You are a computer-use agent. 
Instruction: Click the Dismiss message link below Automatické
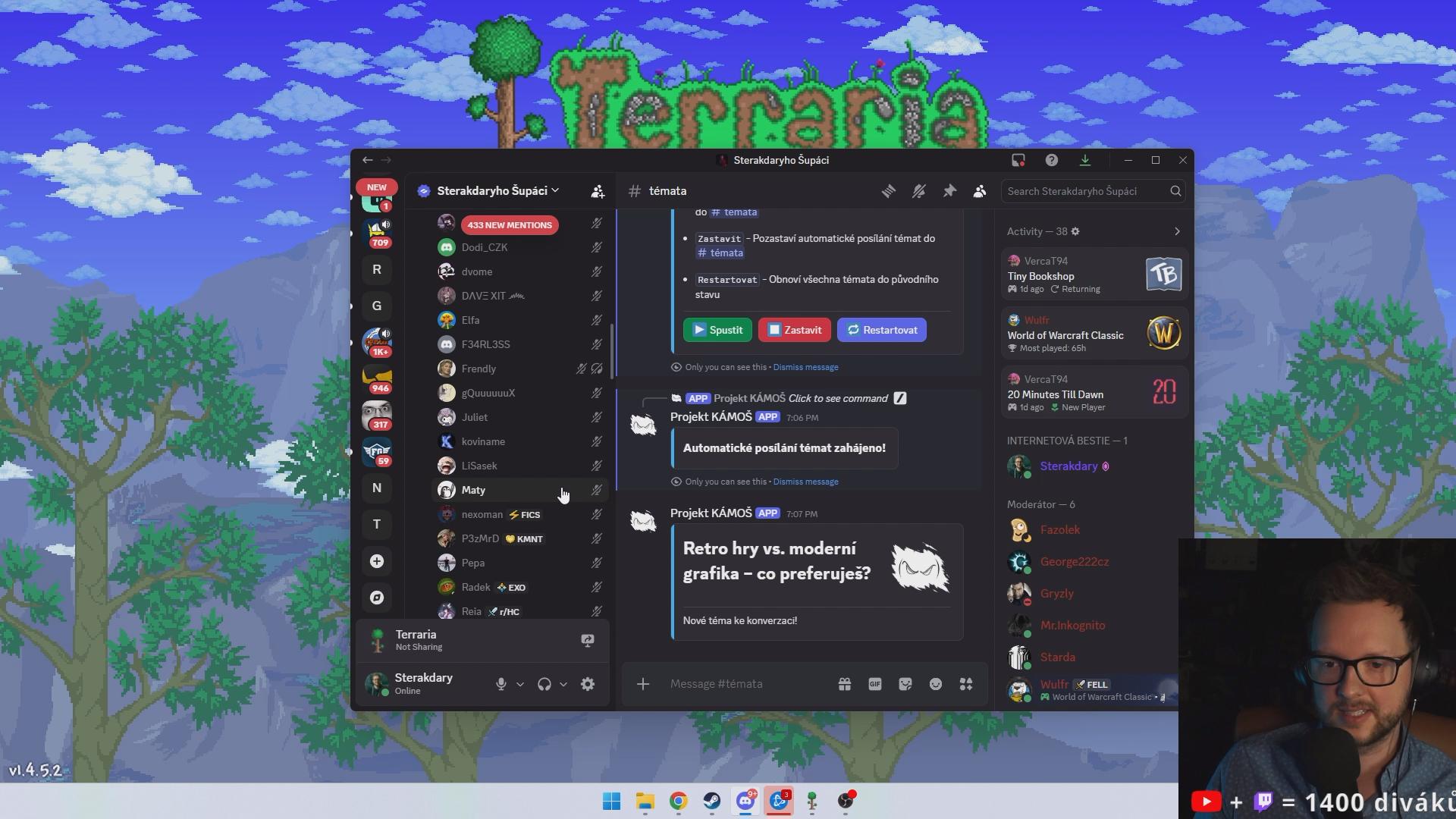coord(805,482)
